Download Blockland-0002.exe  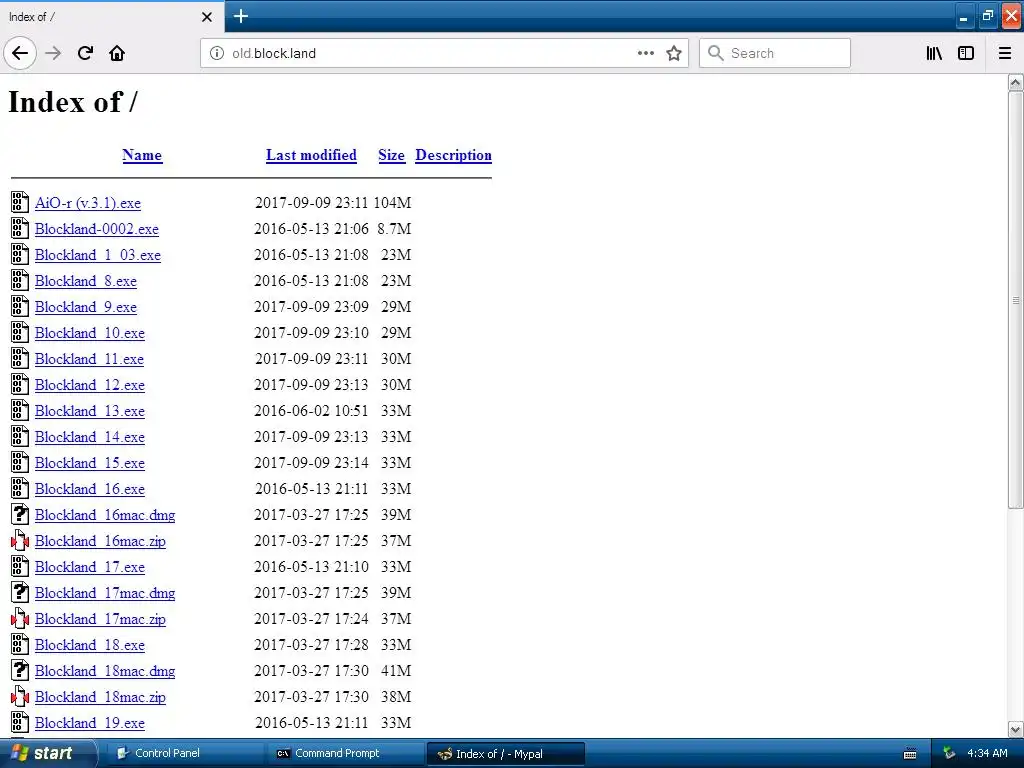[97, 229]
